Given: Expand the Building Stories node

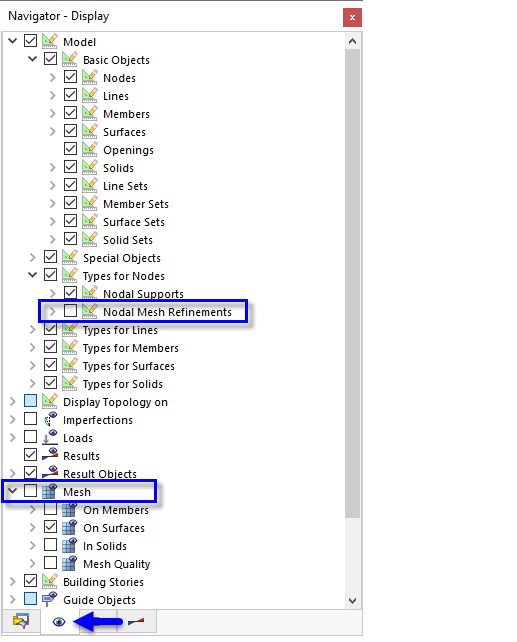Looking at the screenshot, I should (13, 581).
